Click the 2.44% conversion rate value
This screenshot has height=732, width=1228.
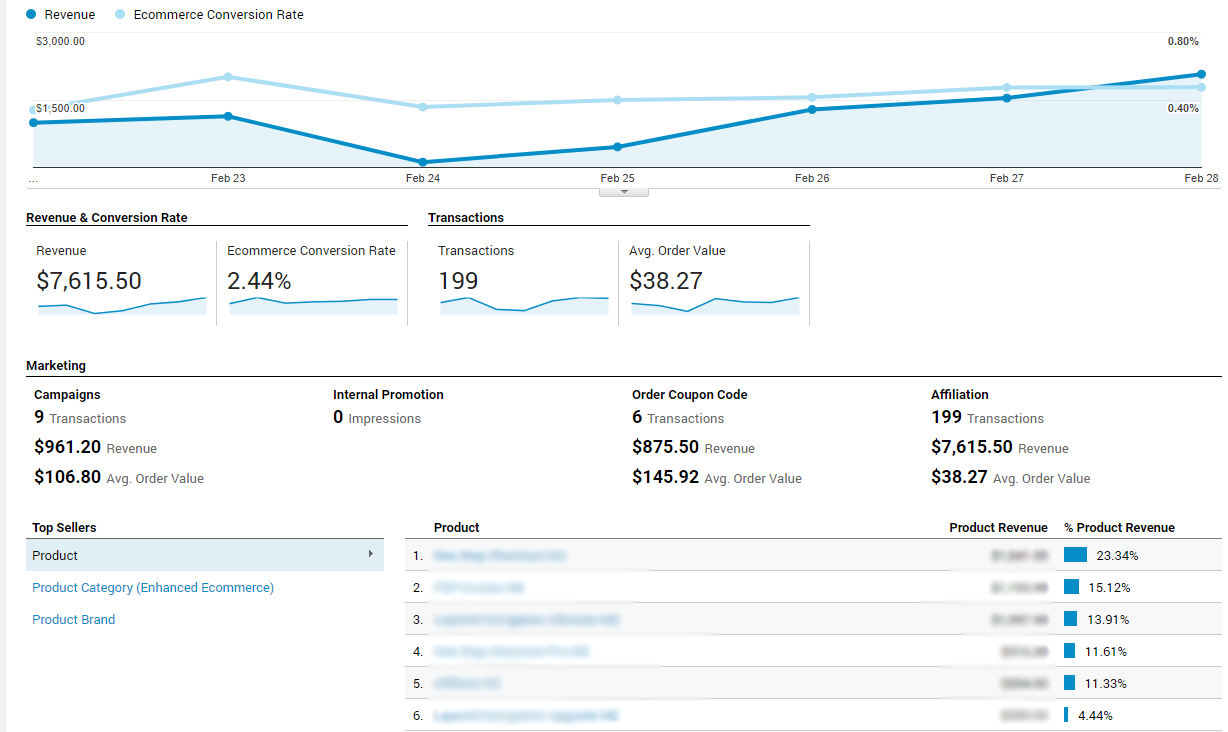[x=259, y=281]
